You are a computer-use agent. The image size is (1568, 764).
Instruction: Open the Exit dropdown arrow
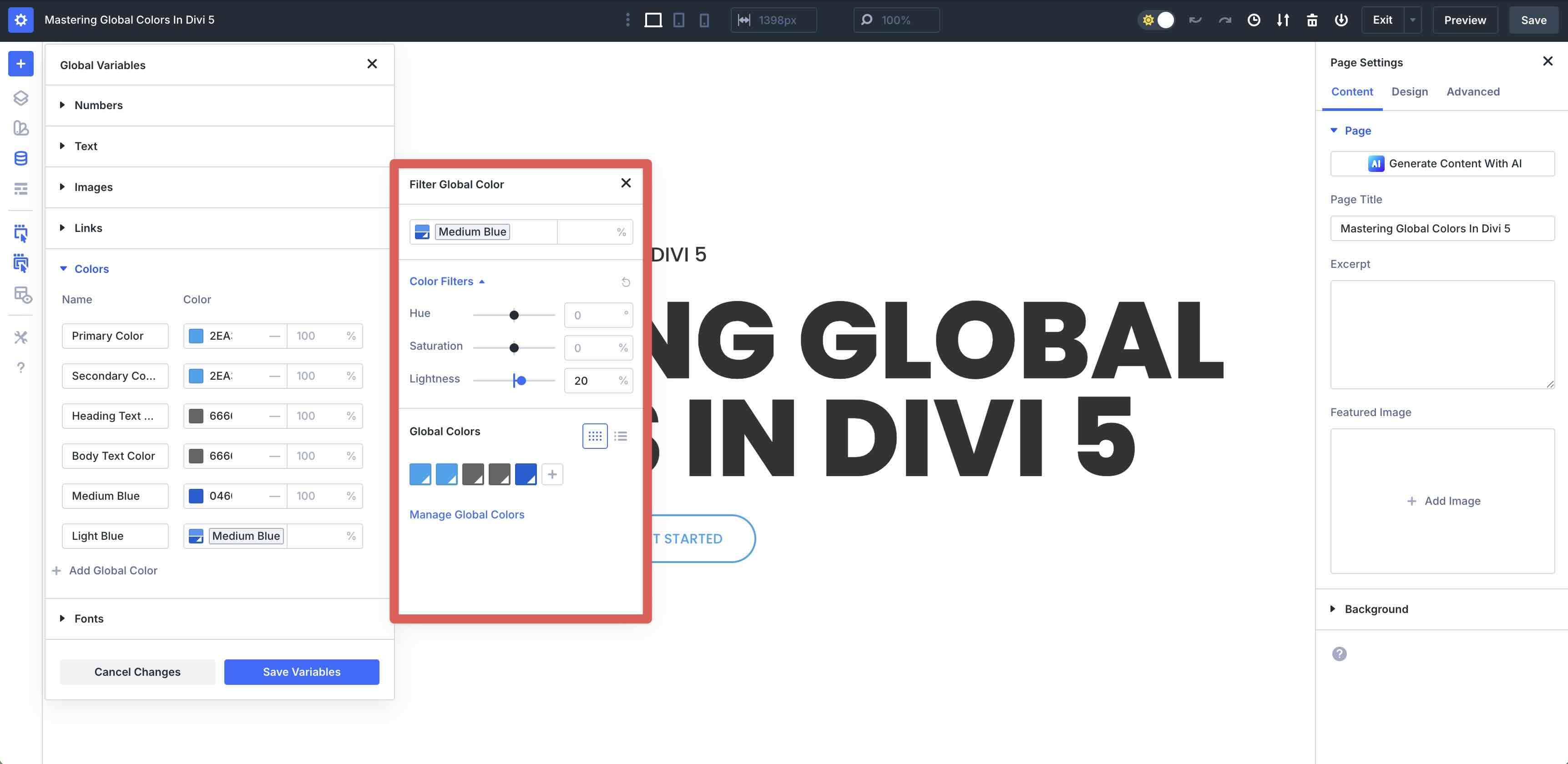pos(1413,20)
